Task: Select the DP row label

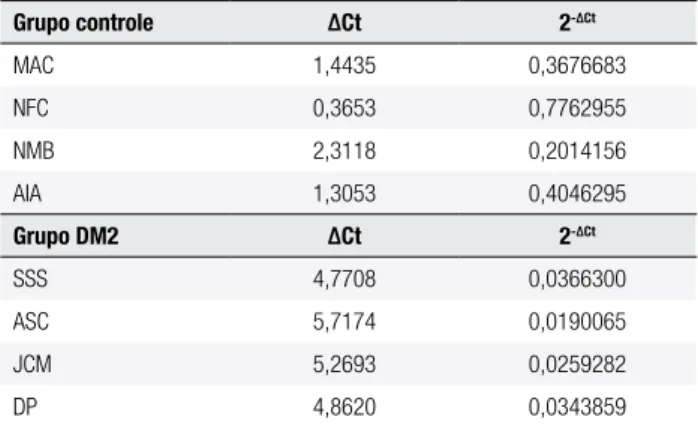Action: 25,407
